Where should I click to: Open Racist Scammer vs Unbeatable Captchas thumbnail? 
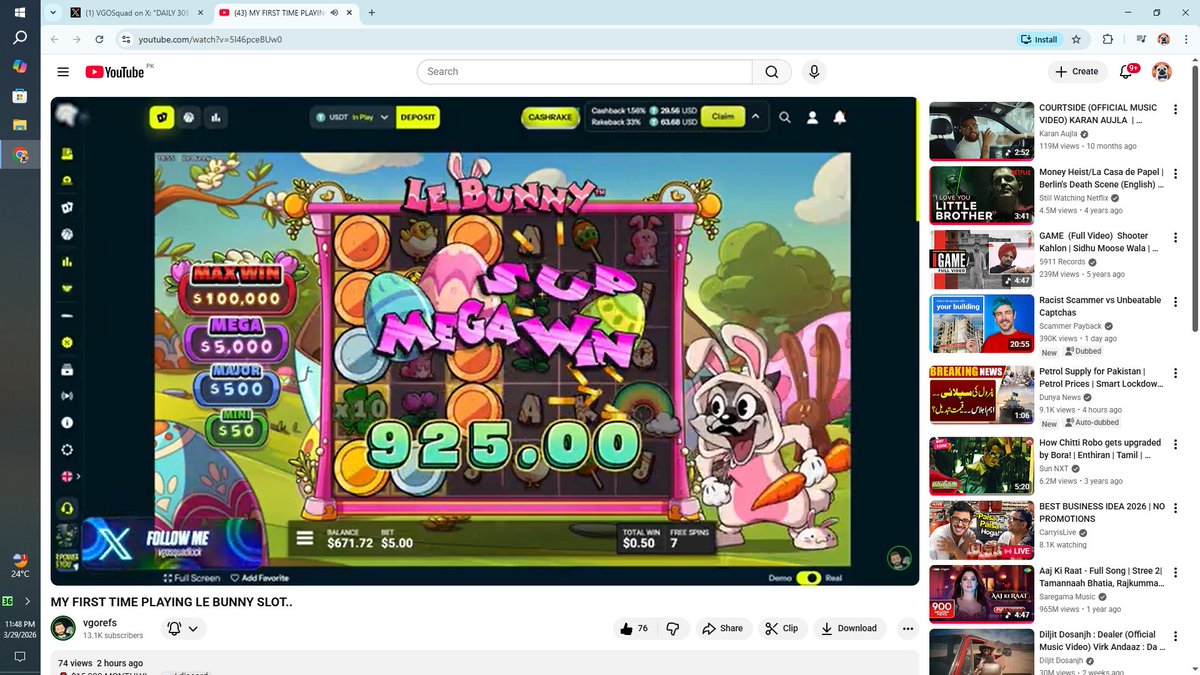click(x=981, y=324)
